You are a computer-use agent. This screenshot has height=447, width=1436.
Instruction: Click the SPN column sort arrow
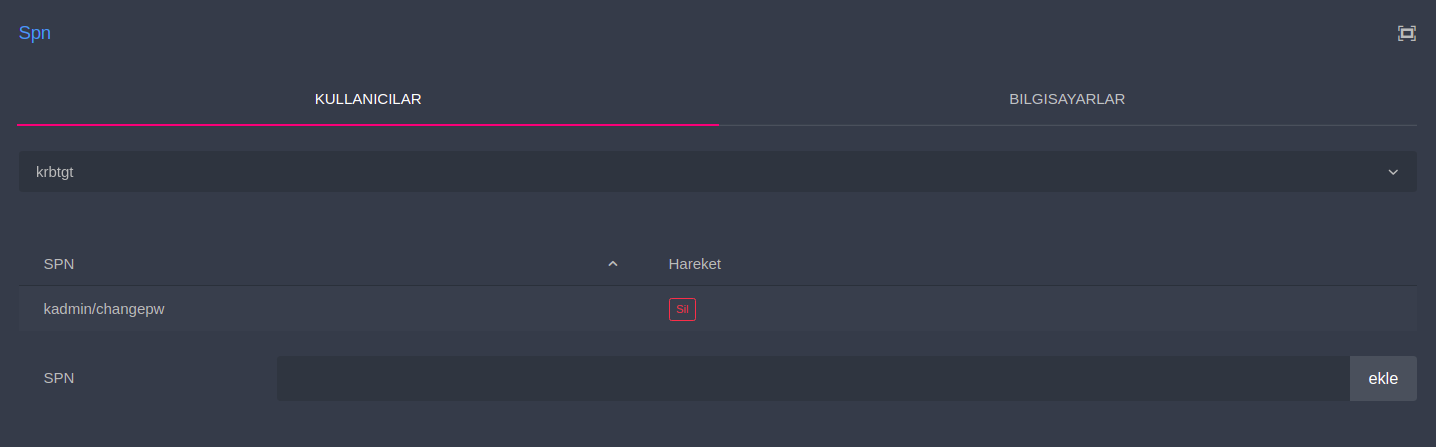click(x=613, y=264)
